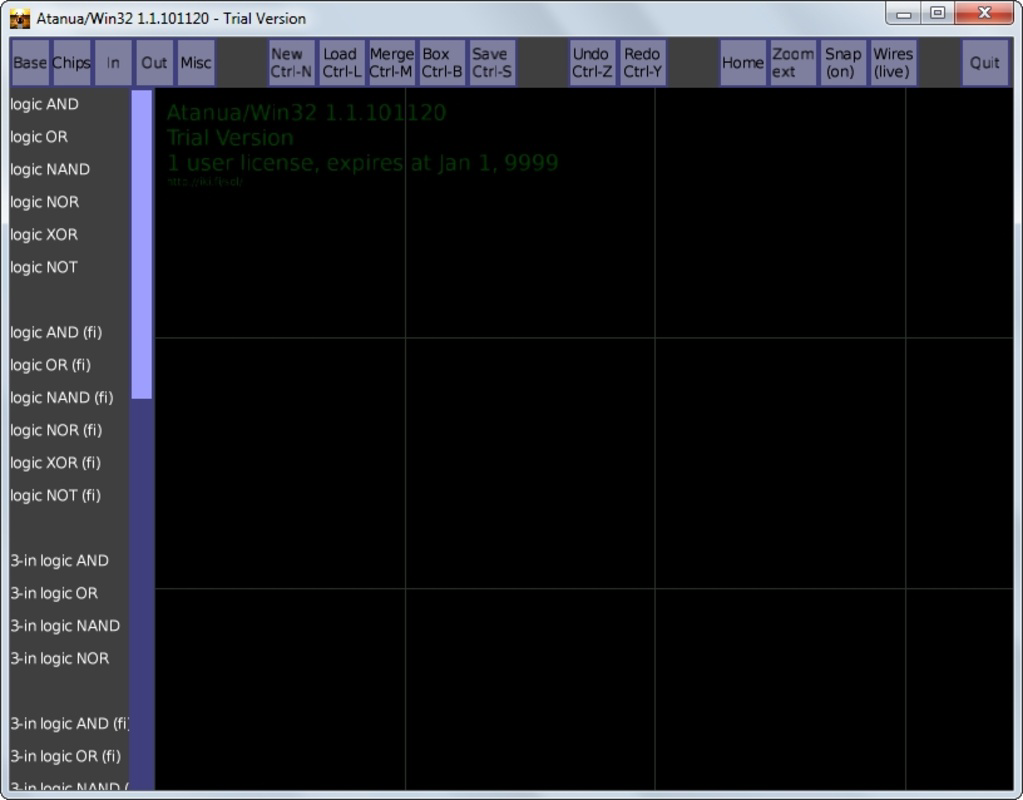The height and width of the screenshot is (800, 1023).
Task: Undo last action with Undo Ctrl-Z
Action: (x=592, y=63)
